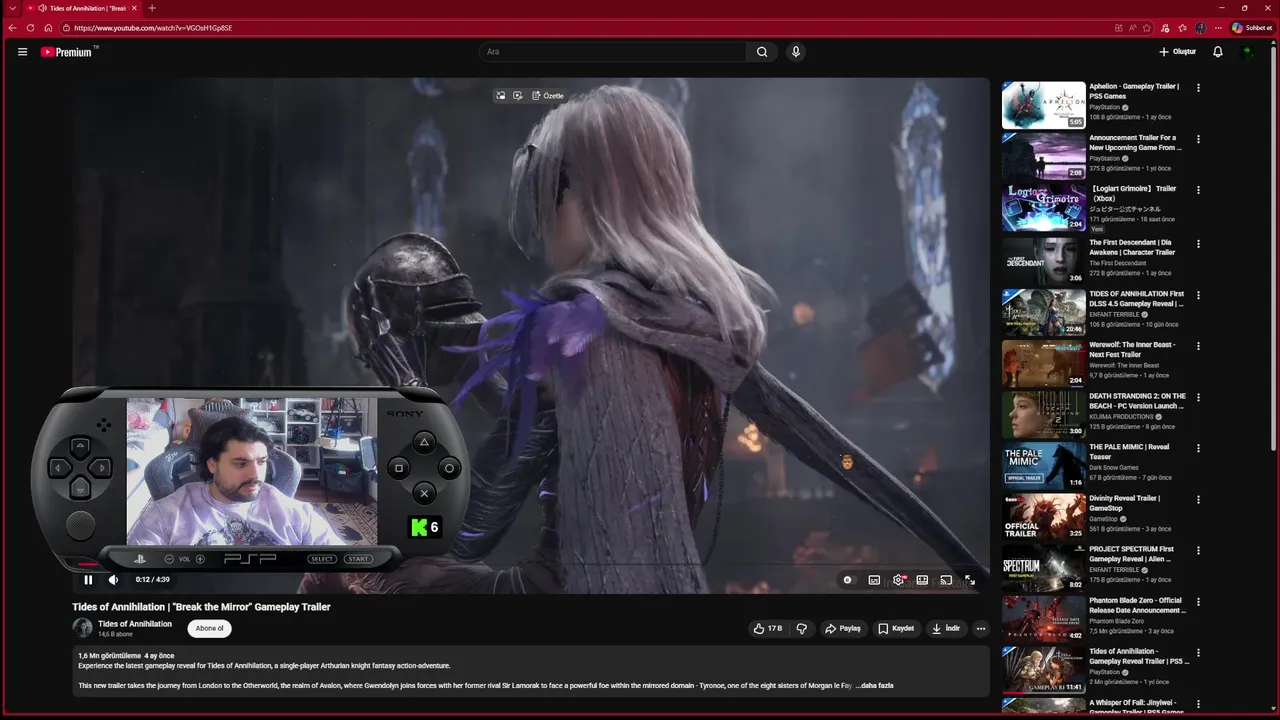
Task: Open options menu for THE PALE MIMIC video
Action: 1198,448
